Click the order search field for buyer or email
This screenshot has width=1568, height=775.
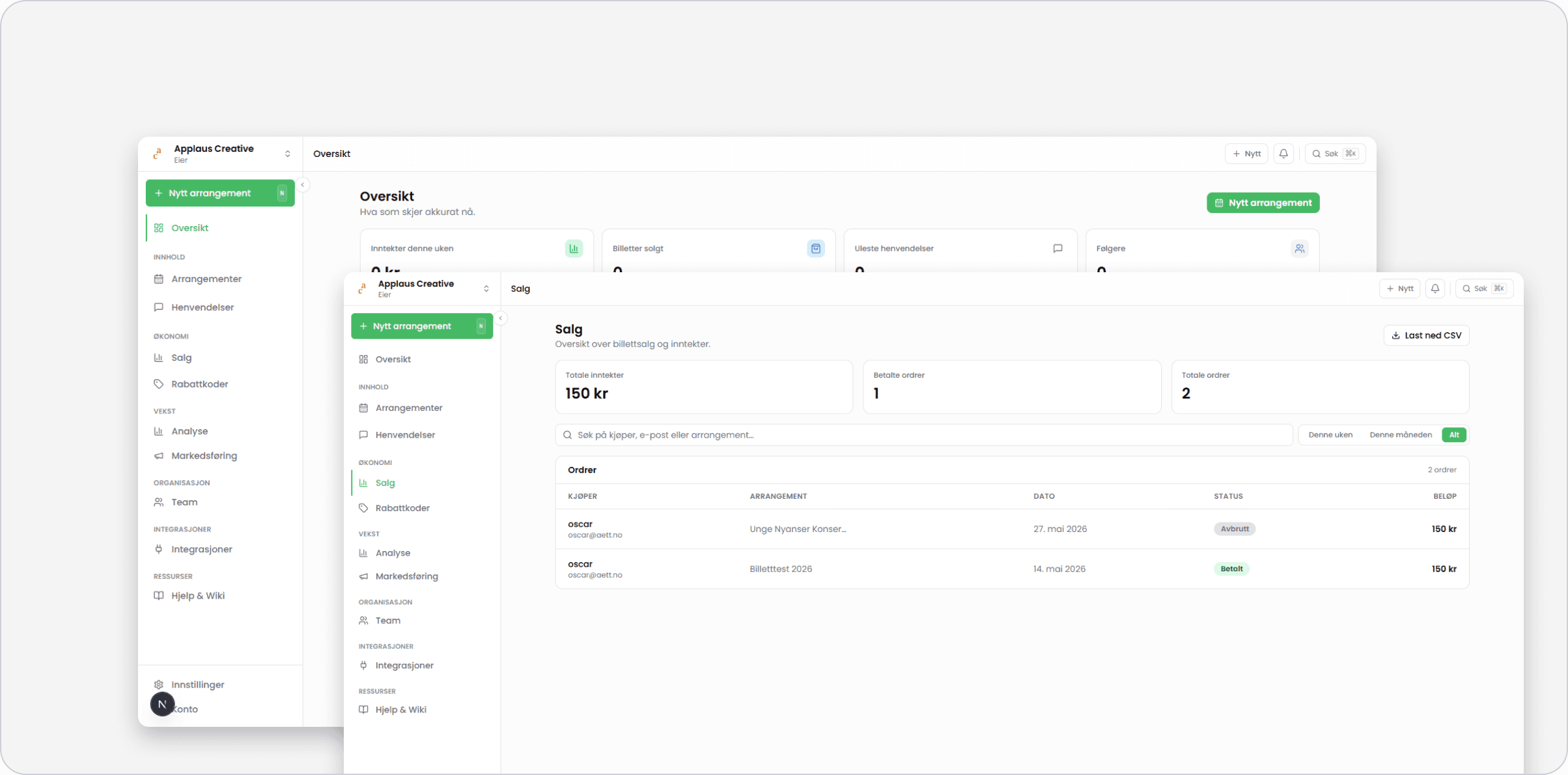[923, 435]
